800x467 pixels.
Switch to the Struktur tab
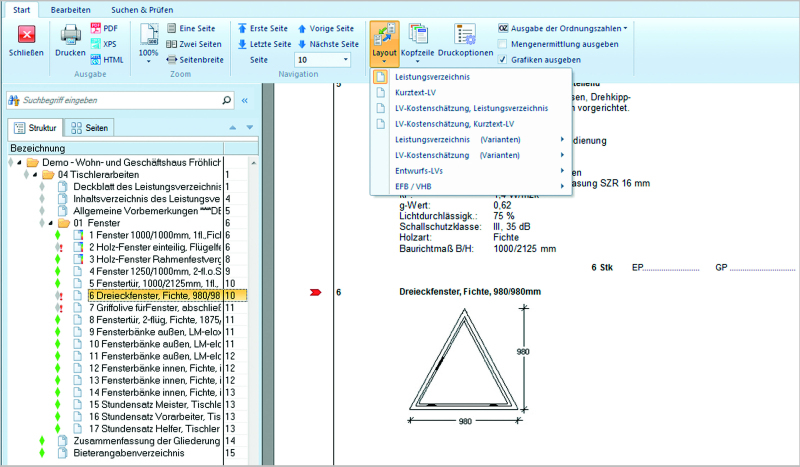35,128
